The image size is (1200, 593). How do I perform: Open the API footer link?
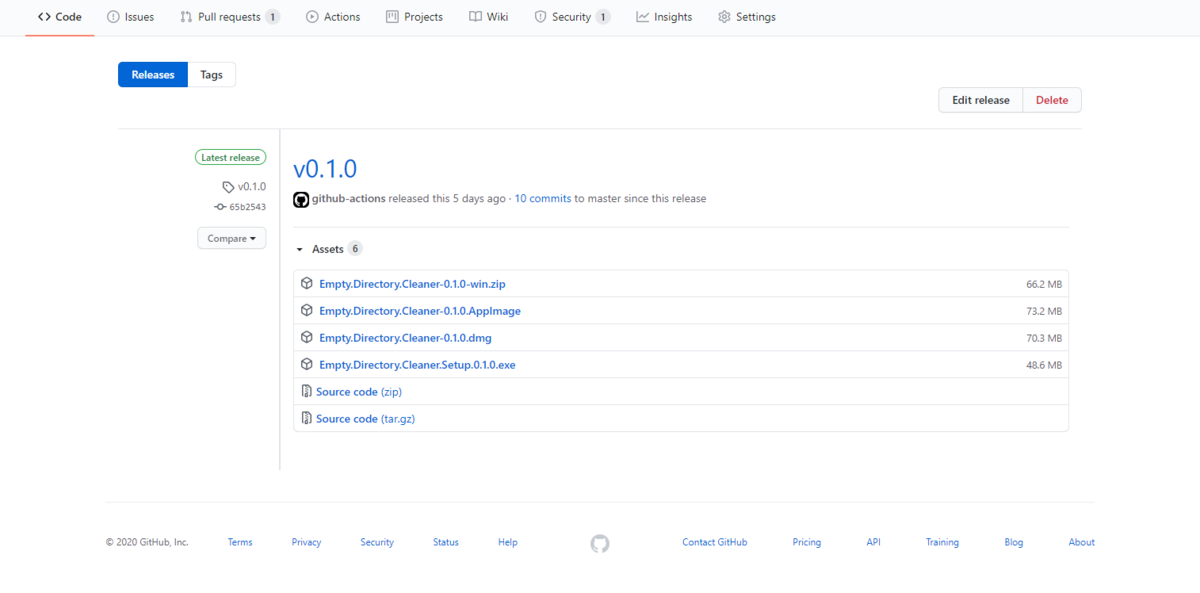(874, 543)
